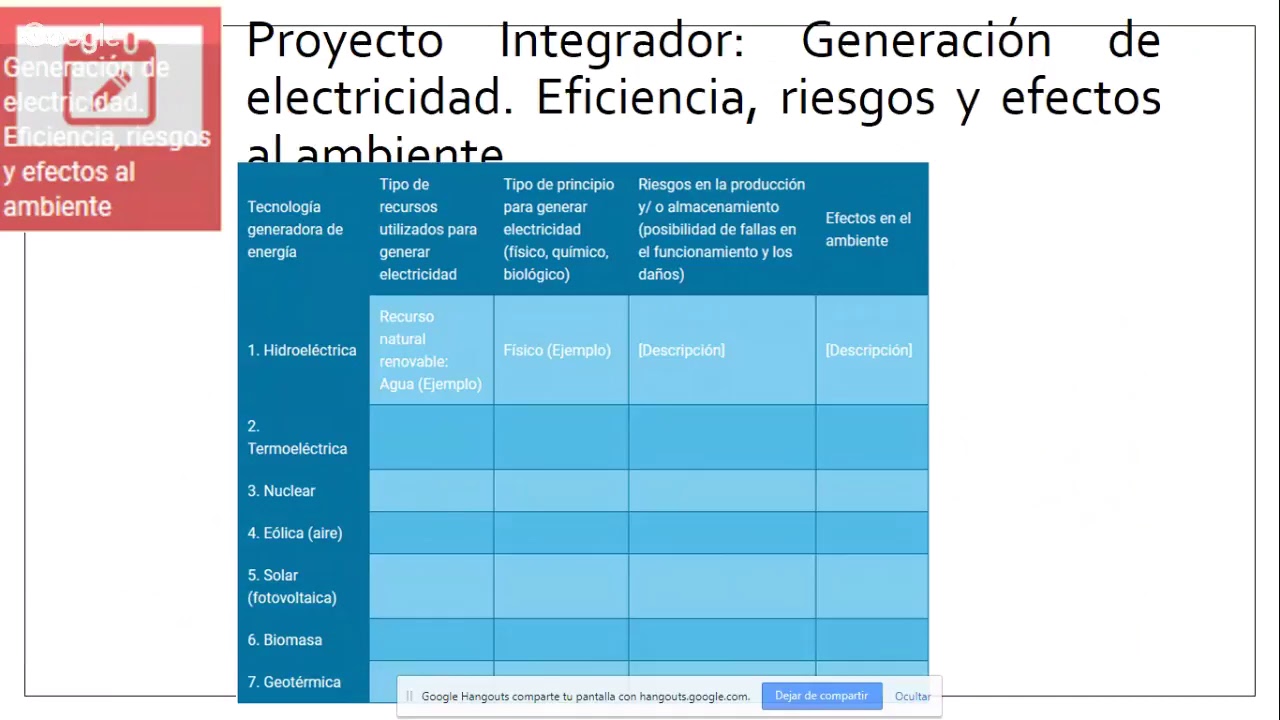The image size is (1280, 720).
Task: Click the 'Proyecto Integrador' slide title
Action: 703,92
